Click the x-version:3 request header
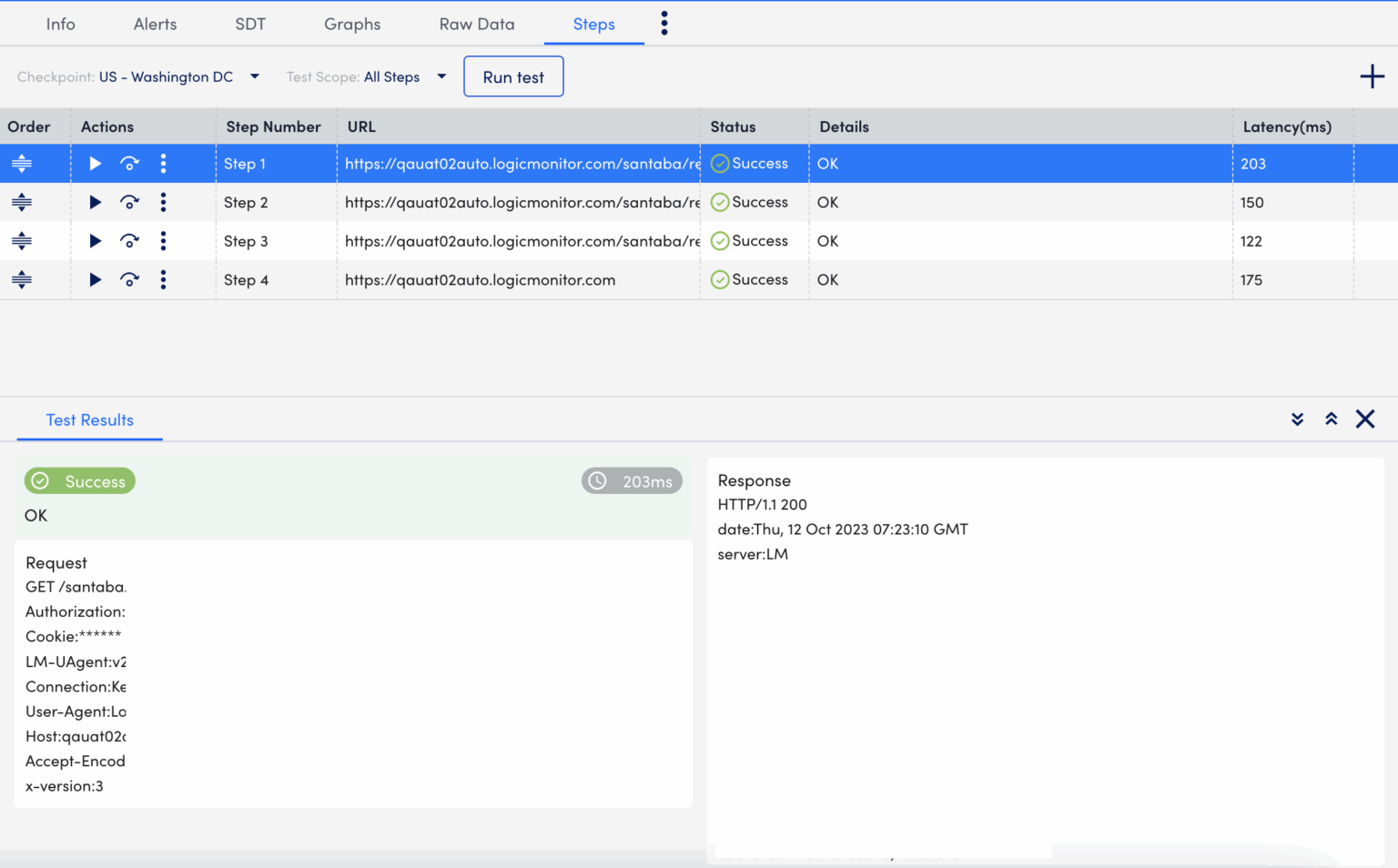The width and height of the screenshot is (1398, 868). pos(65,786)
